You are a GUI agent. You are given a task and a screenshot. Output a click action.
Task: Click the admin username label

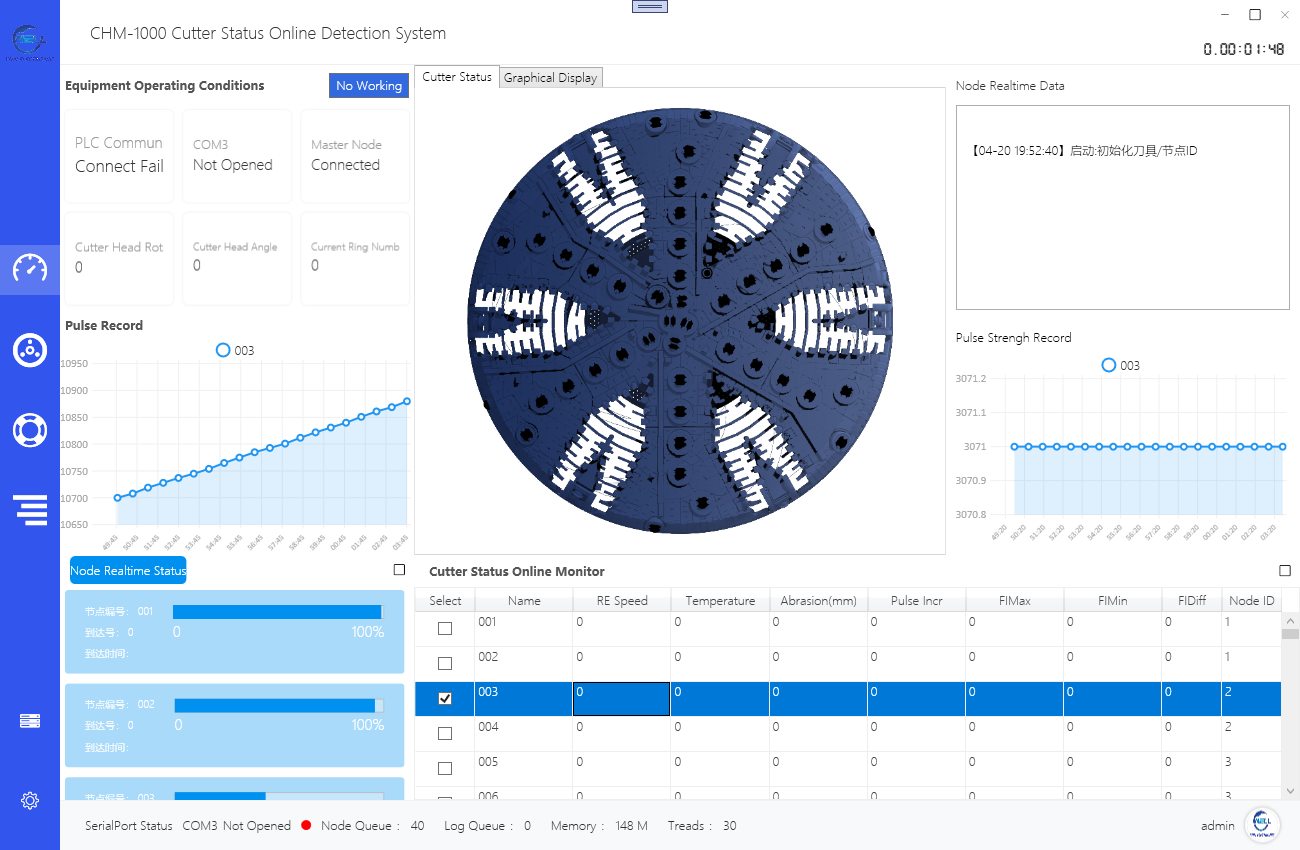click(x=1218, y=826)
